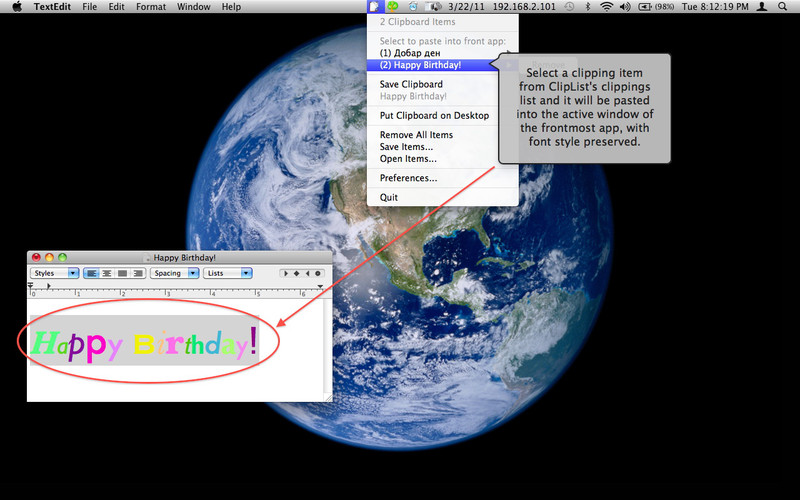Align text left in TextEdit
The width and height of the screenshot is (800, 500).
(91, 273)
